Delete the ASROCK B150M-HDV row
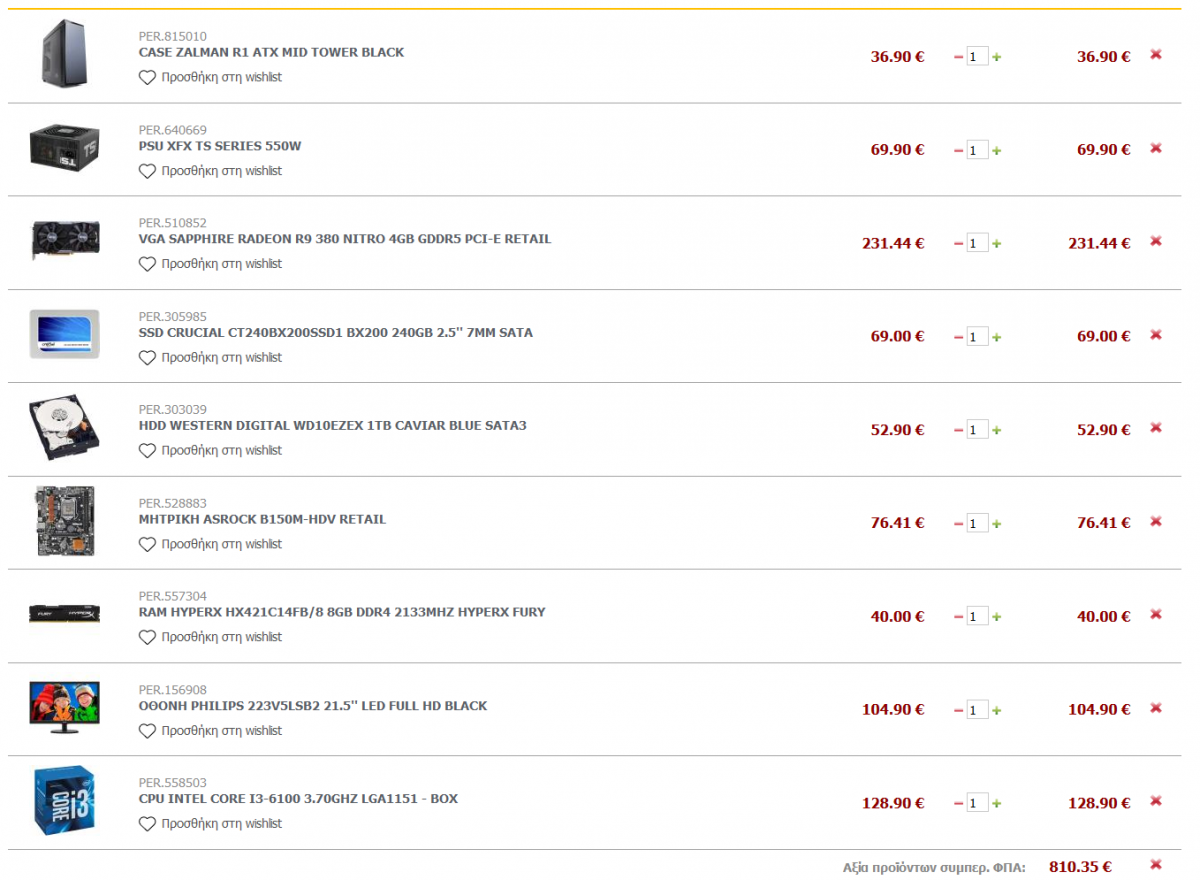This screenshot has height=880, width=1200. (x=1156, y=522)
